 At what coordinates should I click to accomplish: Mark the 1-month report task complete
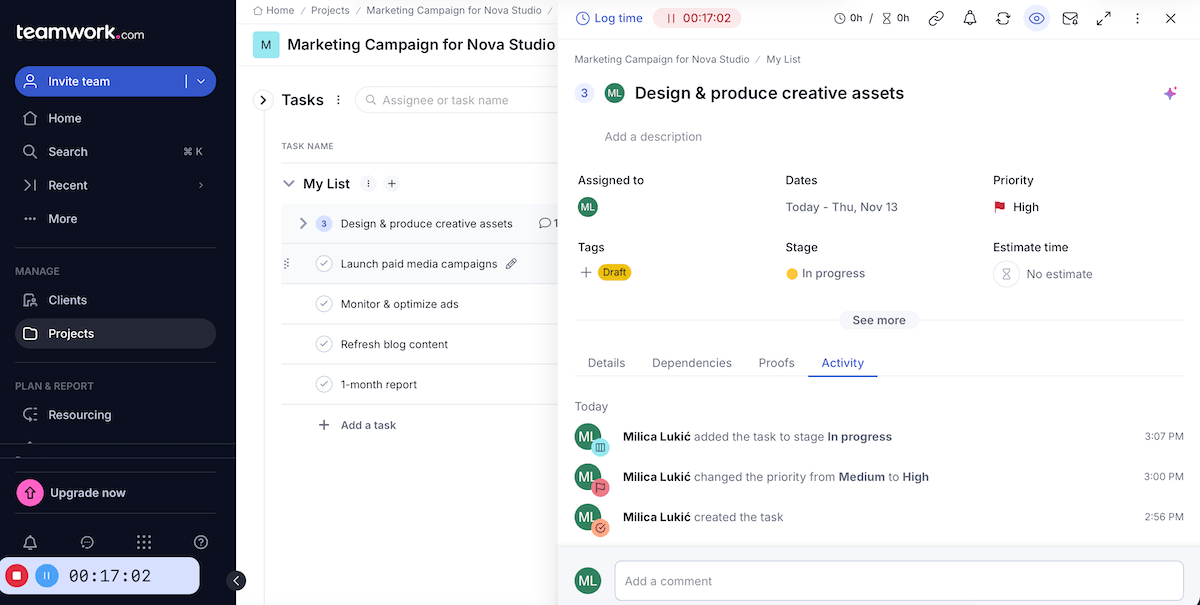pos(324,384)
